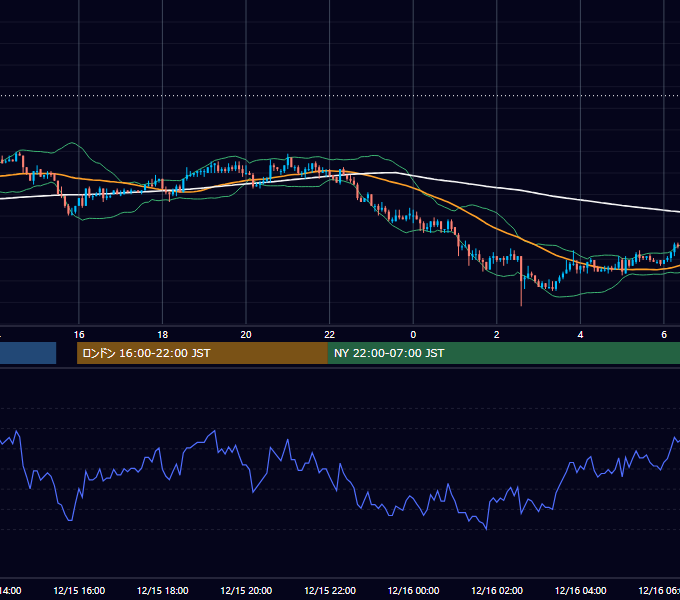Click the 20 hour axis label
The image size is (680, 600).
click(246, 335)
